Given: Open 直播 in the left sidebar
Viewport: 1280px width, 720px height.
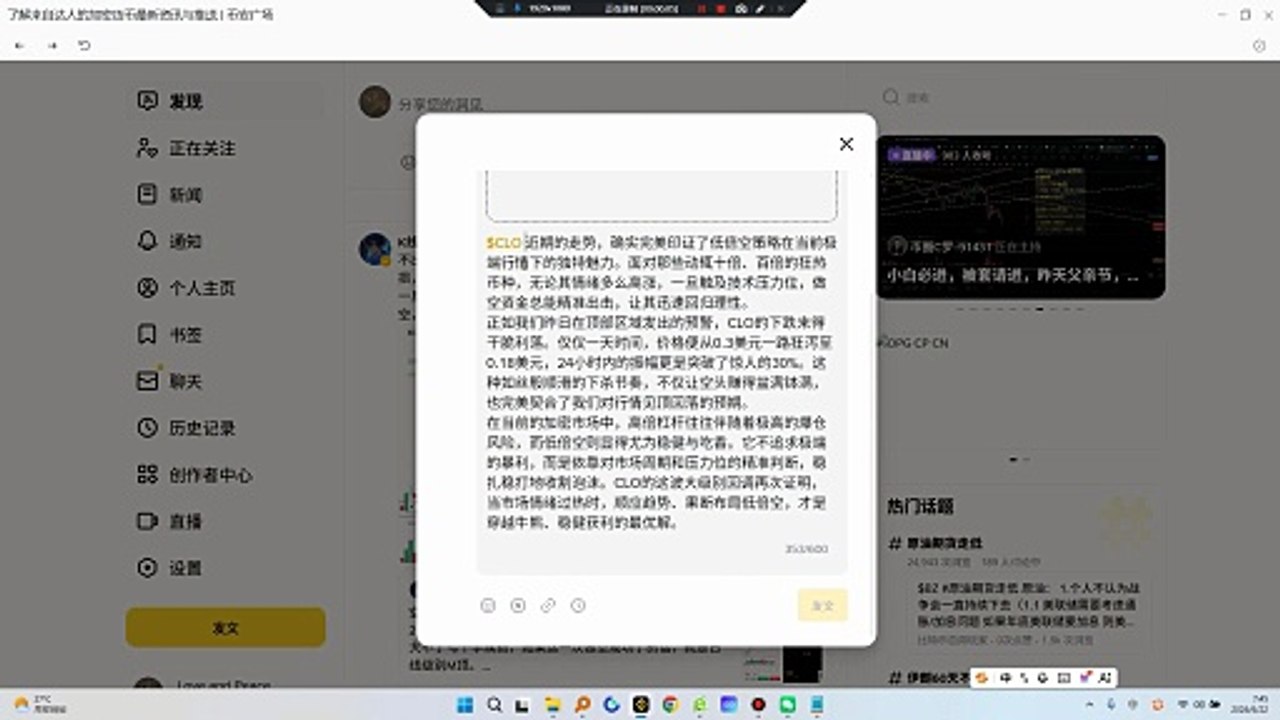Looking at the screenshot, I should click(225, 521).
